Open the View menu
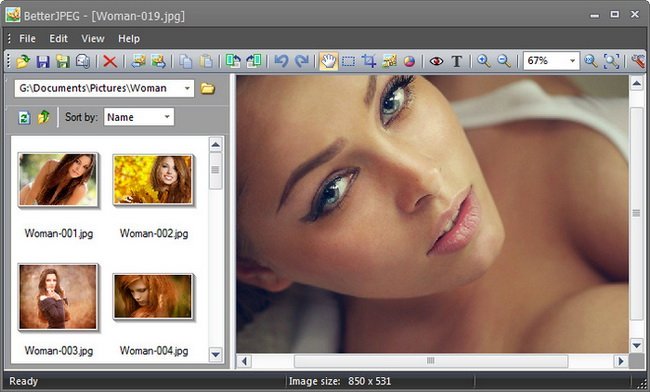The width and height of the screenshot is (650, 392). point(92,39)
